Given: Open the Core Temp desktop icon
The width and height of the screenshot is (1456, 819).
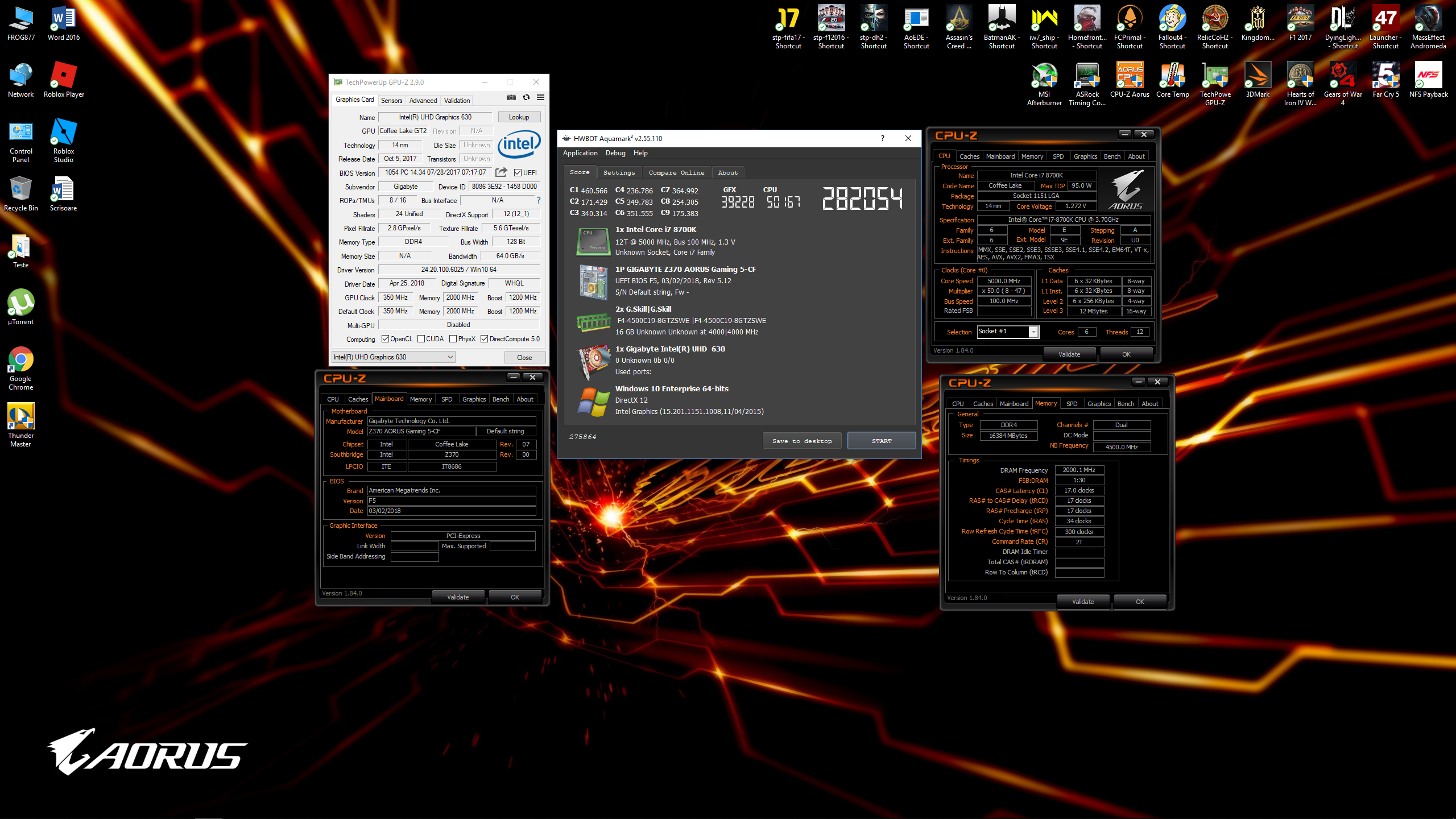Looking at the screenshot, I should (x=1172, y=81).
